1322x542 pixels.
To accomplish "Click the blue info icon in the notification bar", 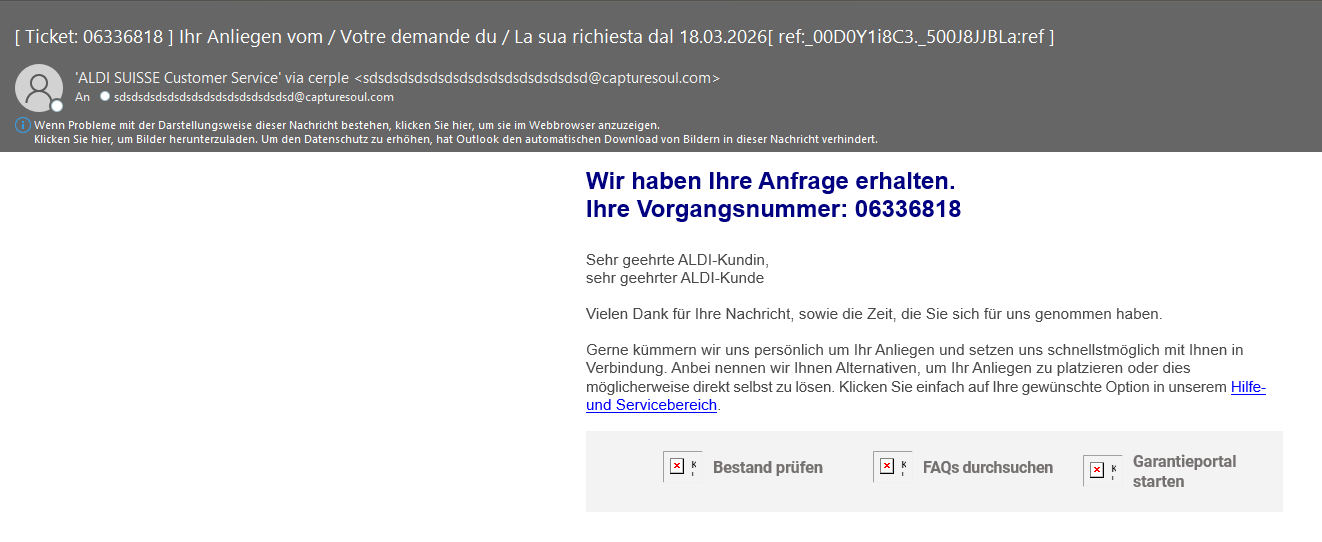I will [23, 125].
